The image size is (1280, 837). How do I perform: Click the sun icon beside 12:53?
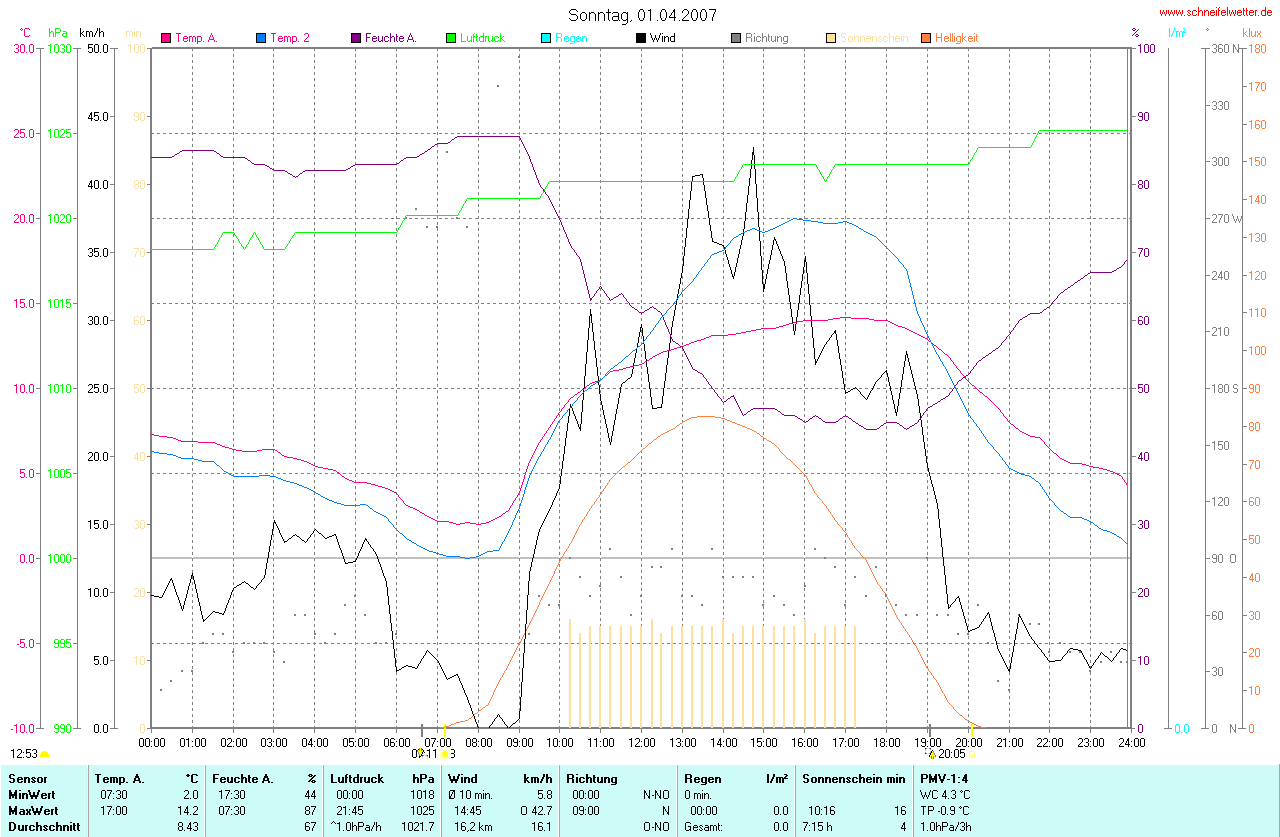click(45, 754)
